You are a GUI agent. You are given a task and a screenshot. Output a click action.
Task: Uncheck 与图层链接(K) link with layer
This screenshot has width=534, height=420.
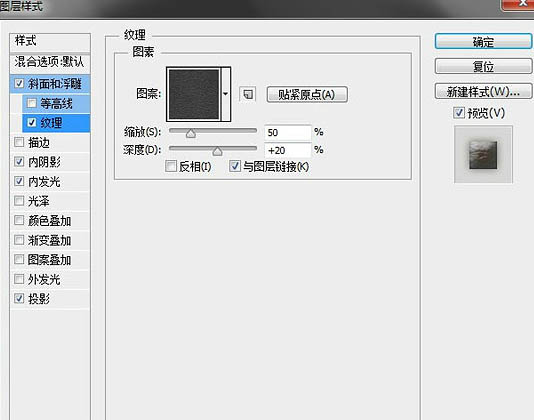coord(235,166)
